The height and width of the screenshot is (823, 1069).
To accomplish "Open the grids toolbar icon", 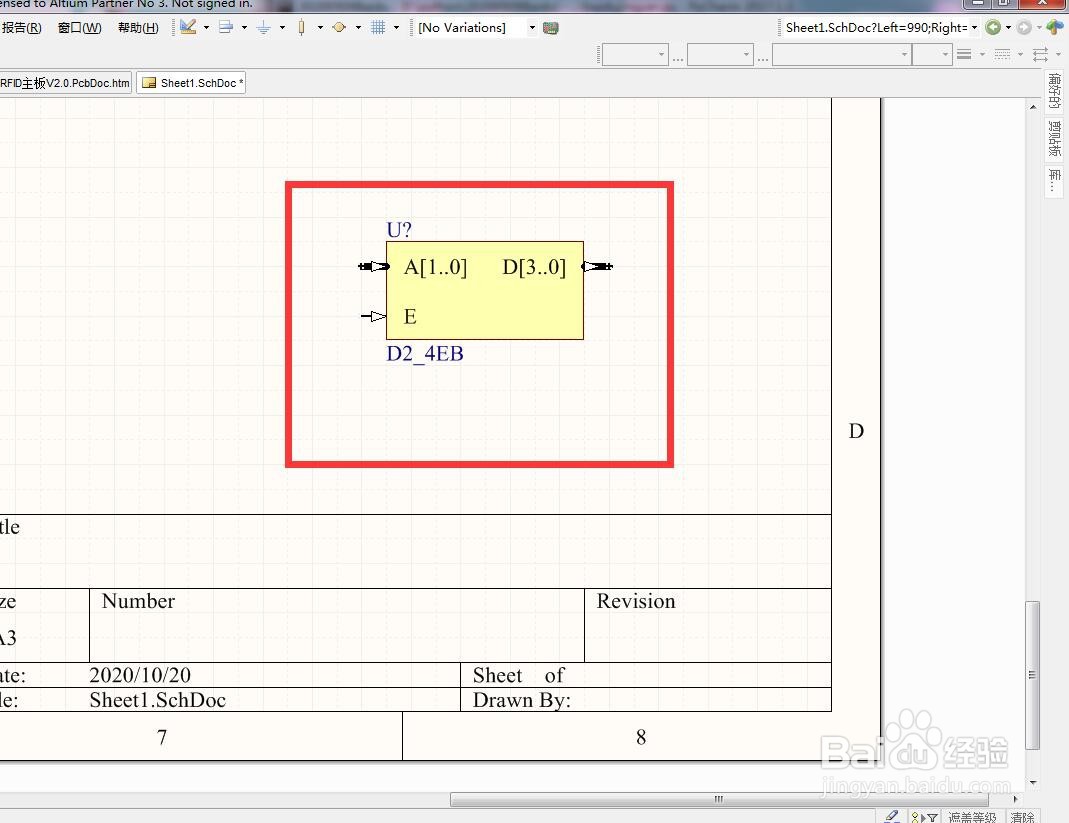I will pos(378,27).
